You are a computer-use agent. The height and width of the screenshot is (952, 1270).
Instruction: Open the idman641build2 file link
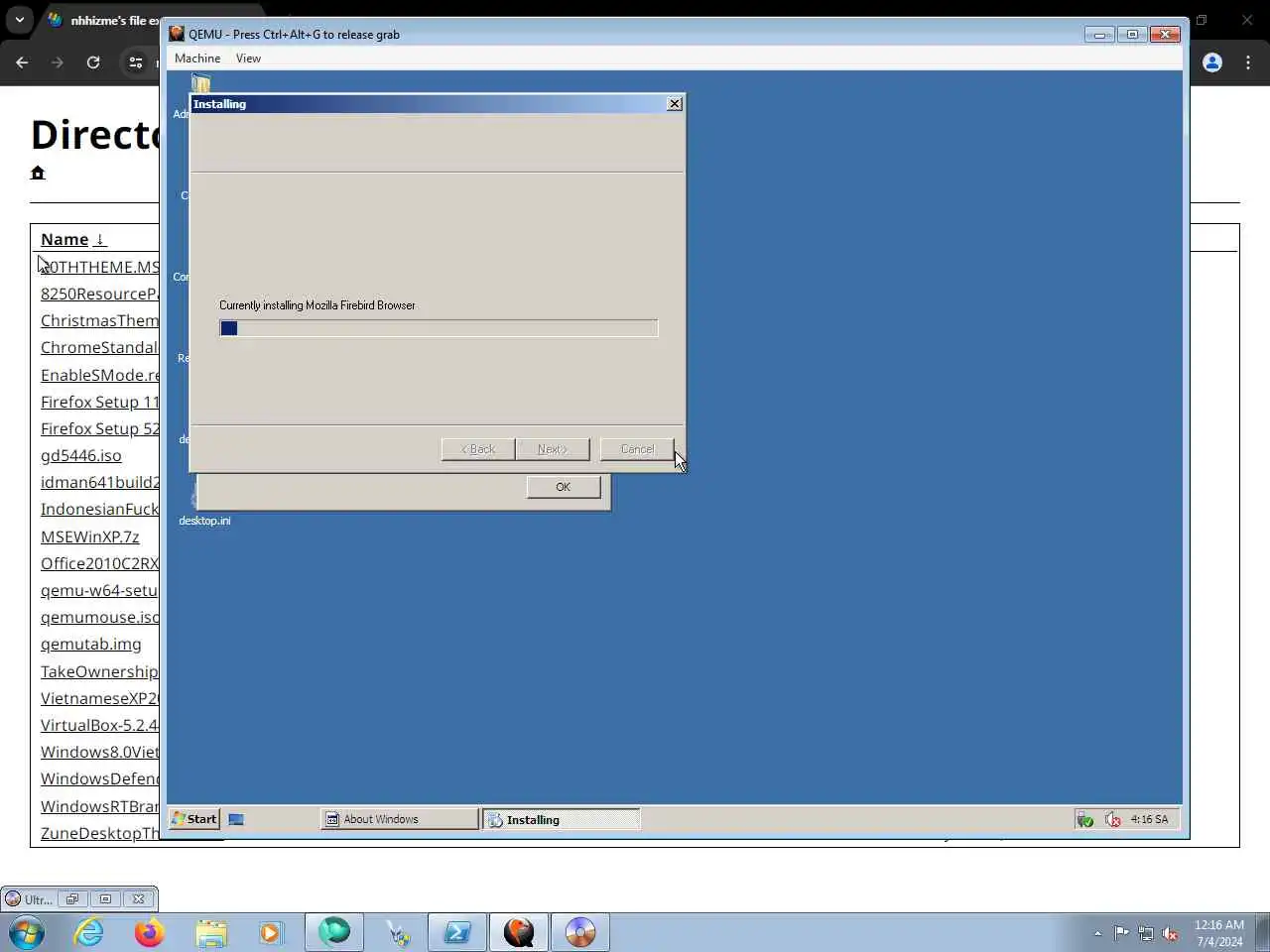click(99, 482)
